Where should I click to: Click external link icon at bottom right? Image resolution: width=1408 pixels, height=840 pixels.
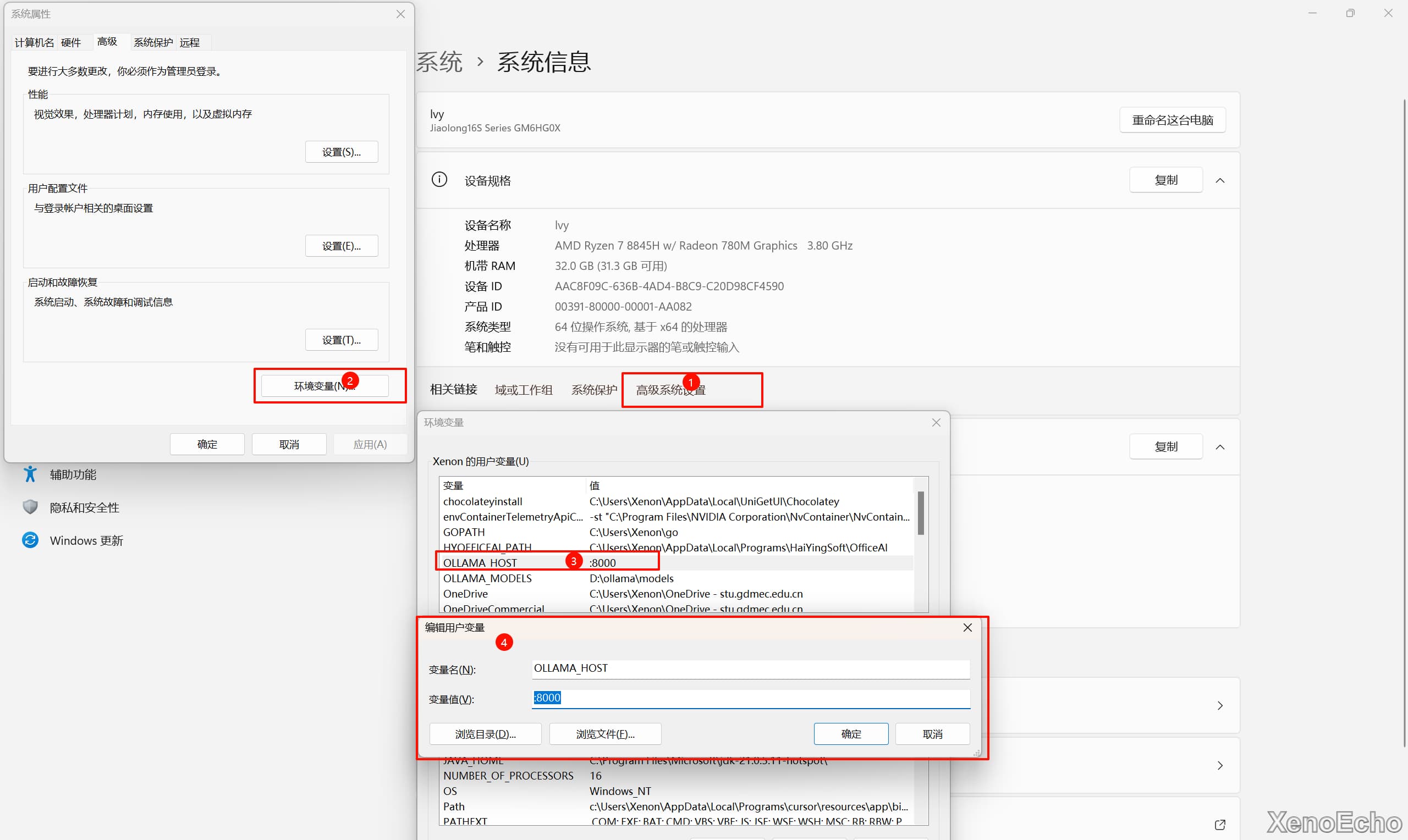click(1220, 825)
